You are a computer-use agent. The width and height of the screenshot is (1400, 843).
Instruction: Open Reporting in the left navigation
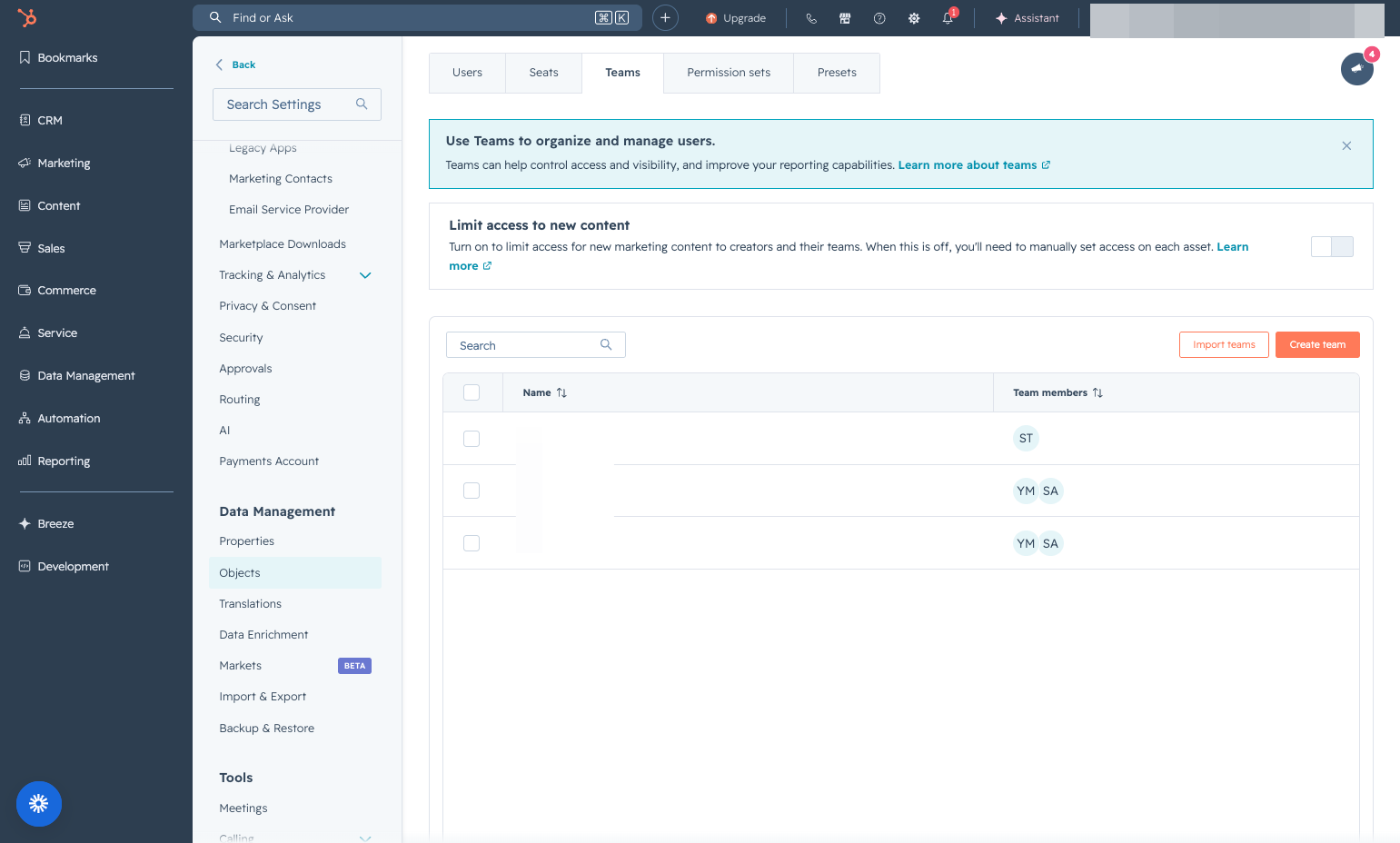[55, 461]
